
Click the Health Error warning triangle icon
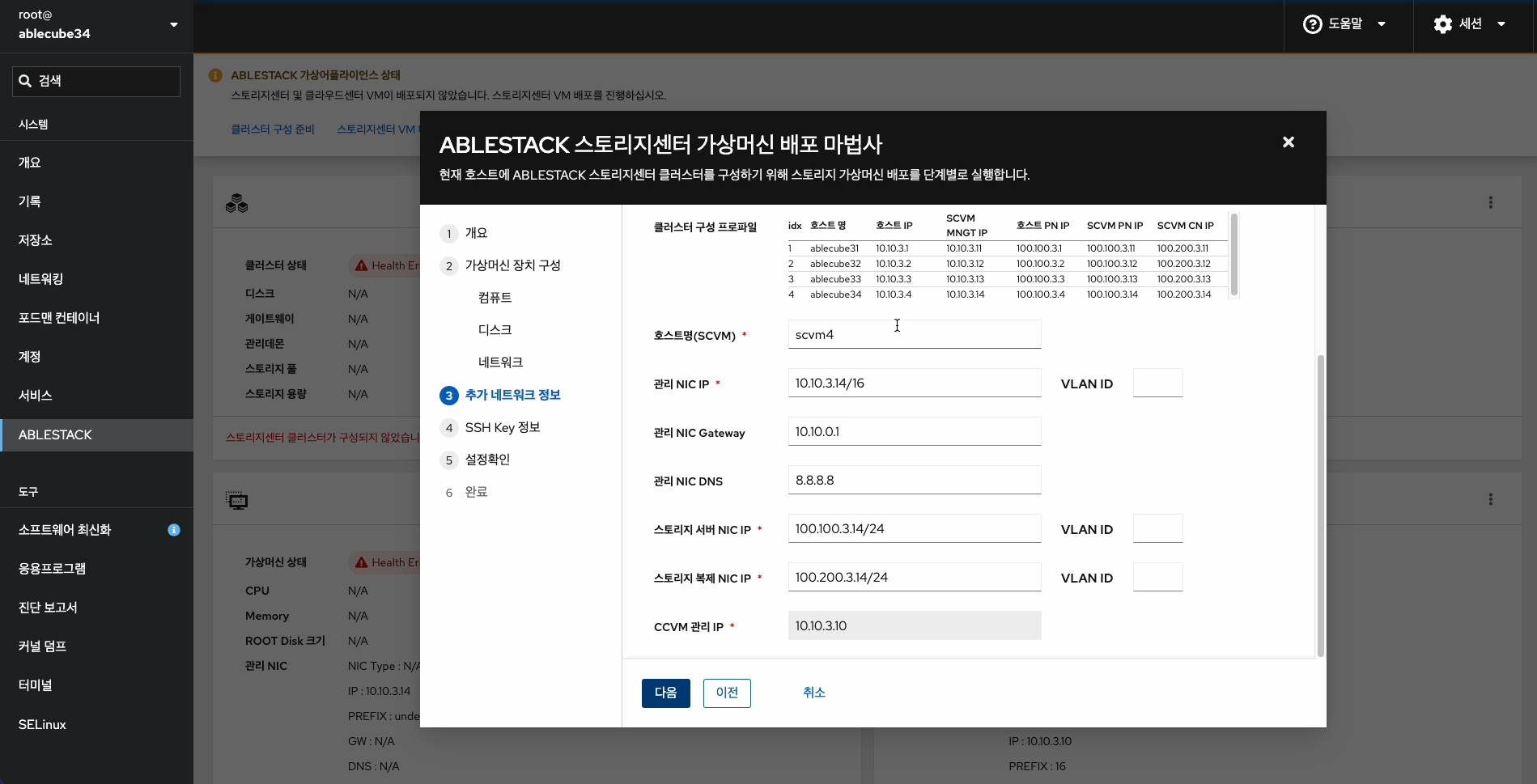[x=361, y=265]
